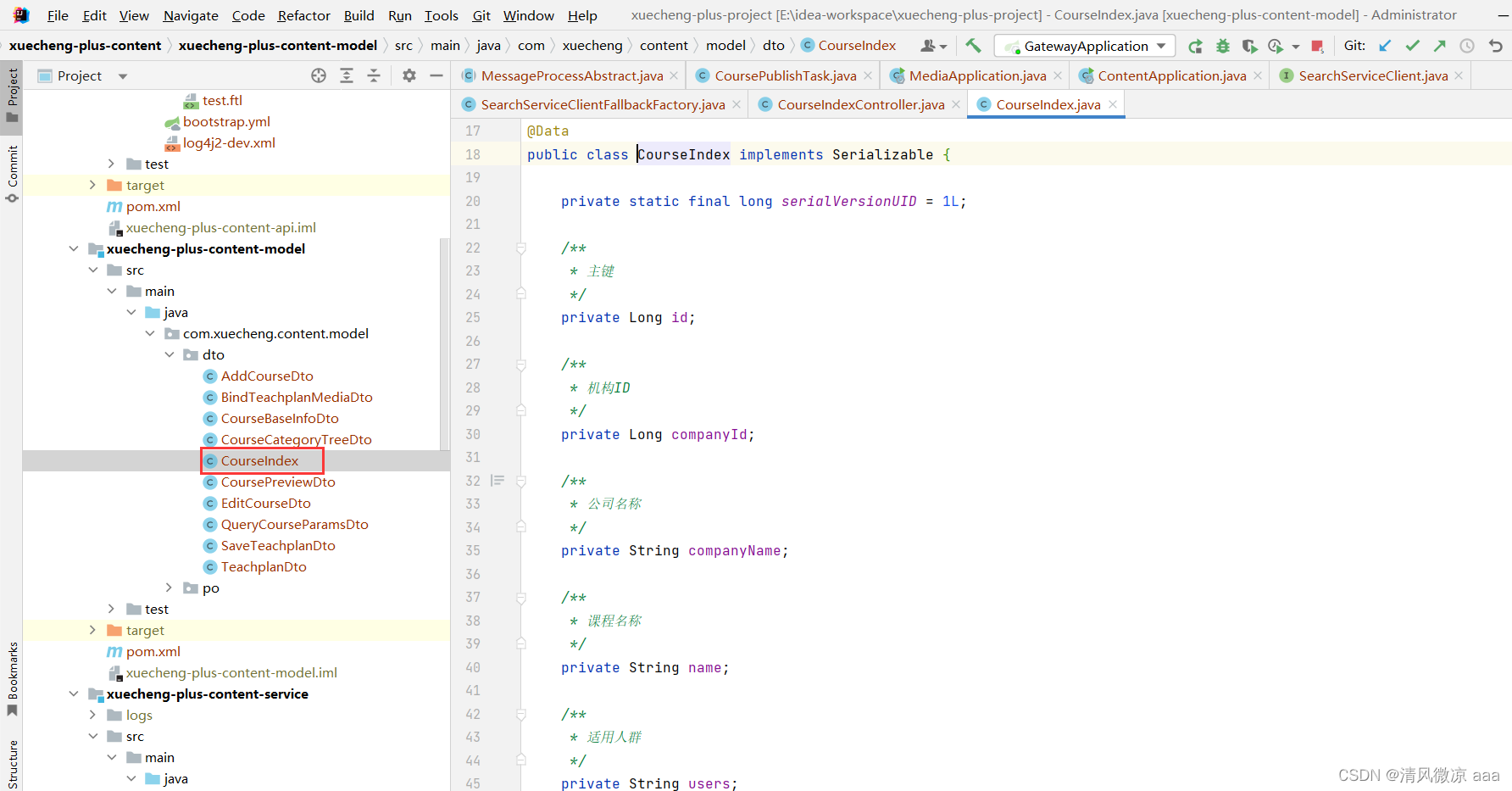Click the serialVersionUID field in code
Screen dimensions: 1512x791
(848, 201)
